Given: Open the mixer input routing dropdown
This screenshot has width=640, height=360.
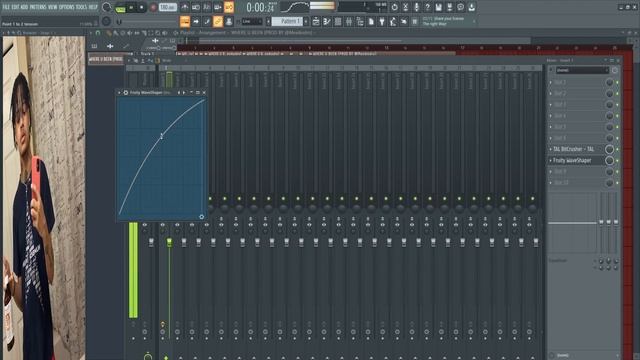Looking at the screenshot, I should [582, 70].
